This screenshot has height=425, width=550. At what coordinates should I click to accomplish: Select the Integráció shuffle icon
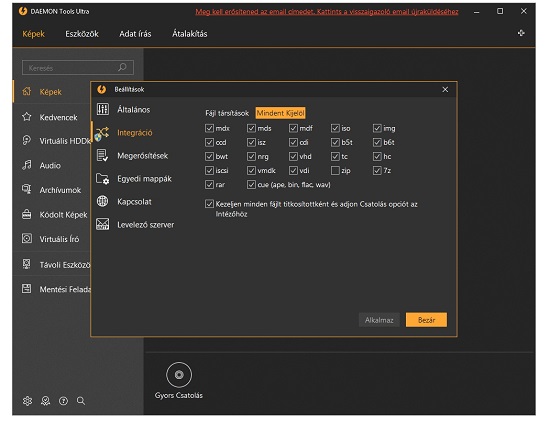[102, 133]
